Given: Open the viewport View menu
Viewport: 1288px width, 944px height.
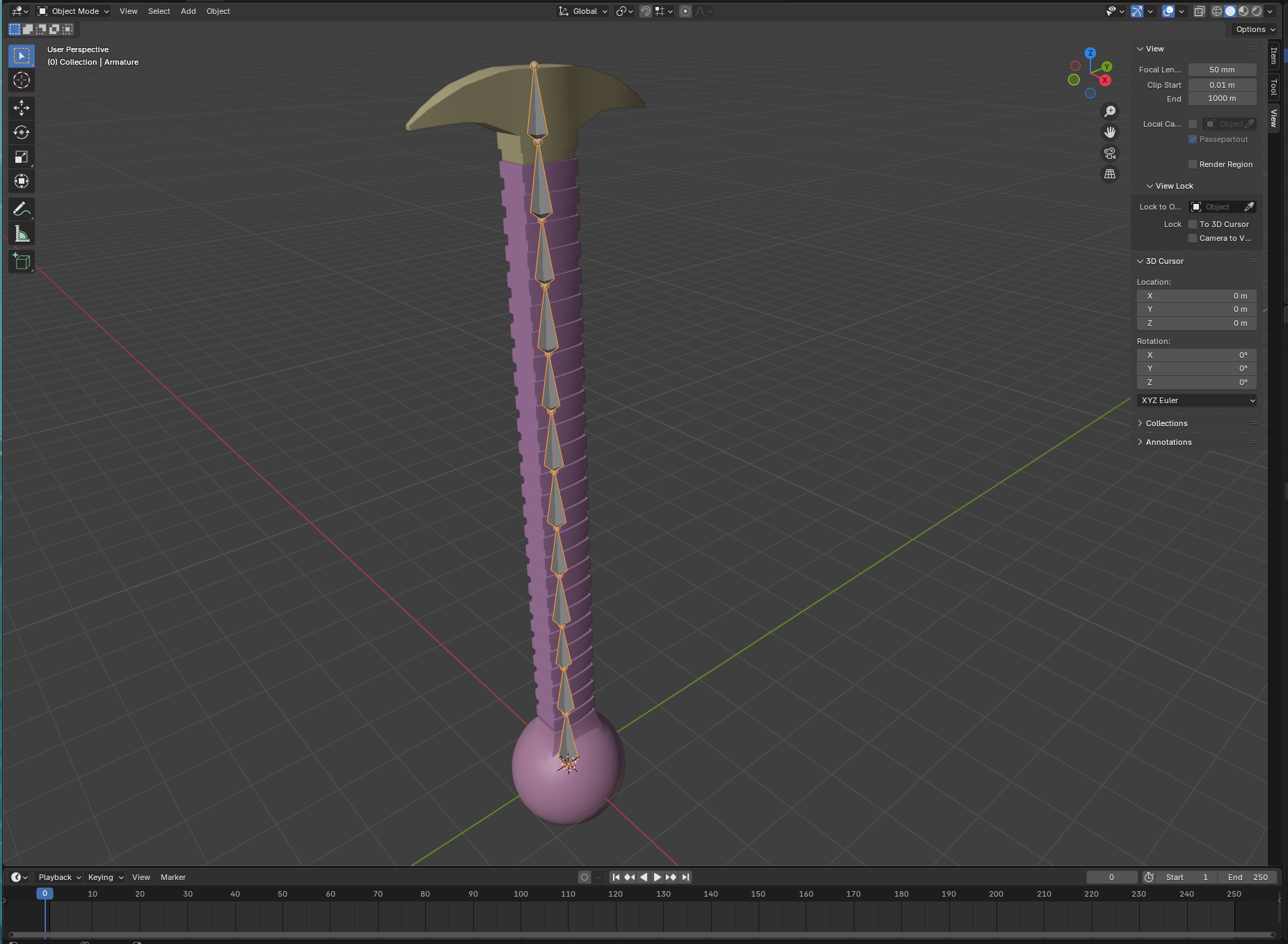Looking at the screenshot, I should 129,11.
